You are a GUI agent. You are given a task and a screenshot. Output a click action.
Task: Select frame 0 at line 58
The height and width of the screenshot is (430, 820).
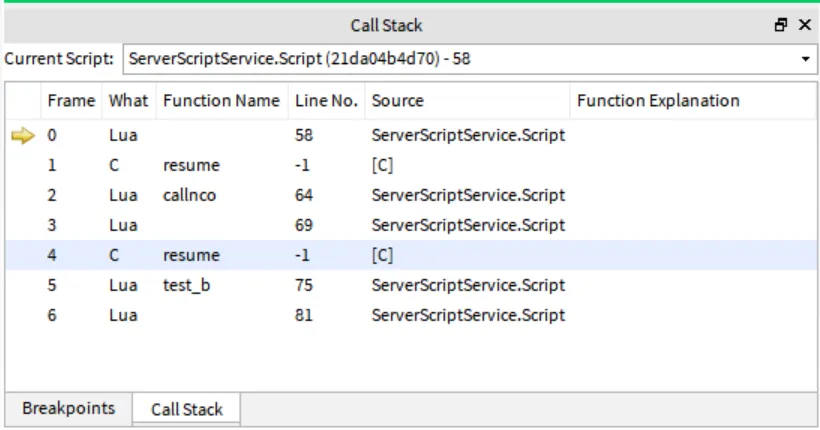[x=411, y=135]
